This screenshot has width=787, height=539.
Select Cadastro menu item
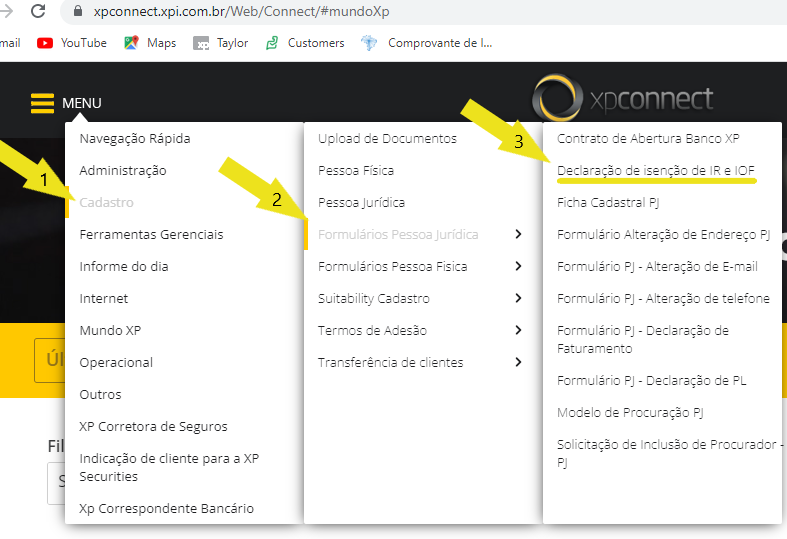pyautogui.click(x=106, y=203)
